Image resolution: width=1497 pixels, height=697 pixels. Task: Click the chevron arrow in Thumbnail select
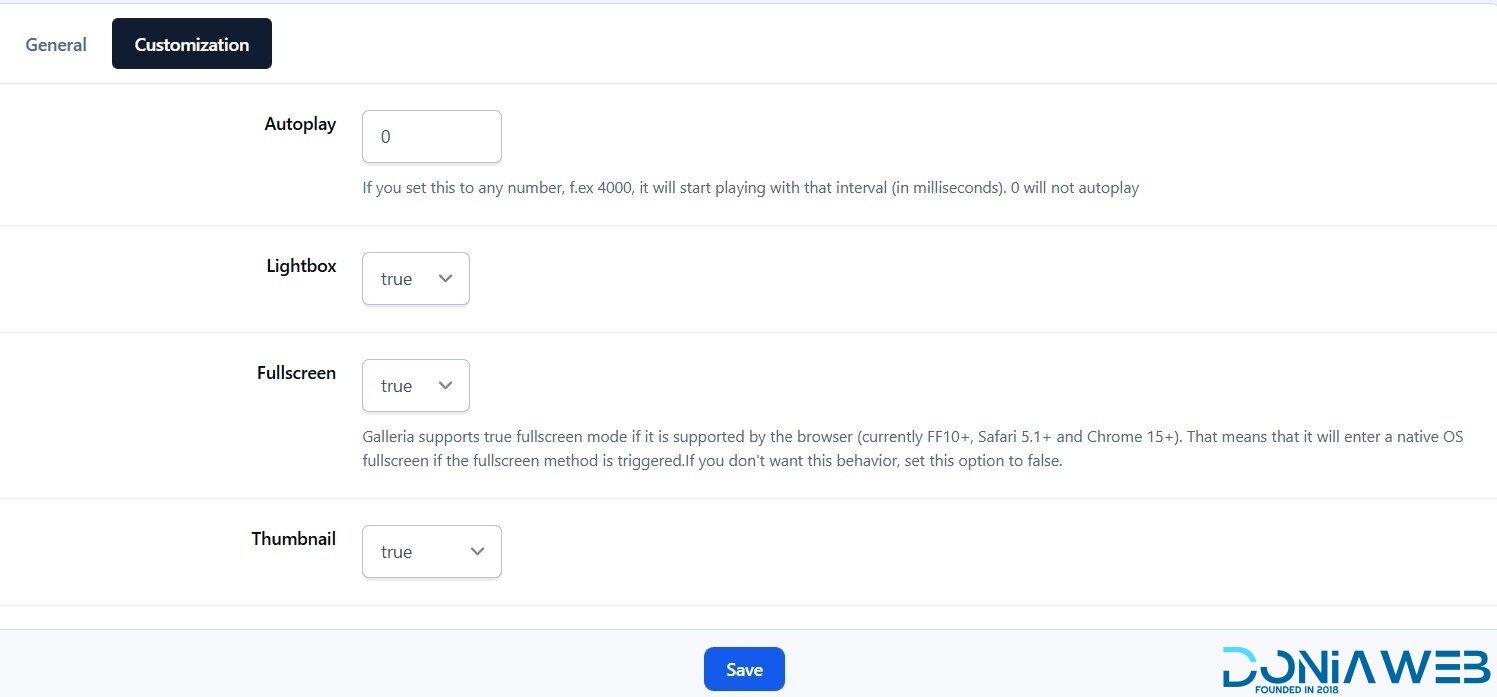click(478, 552)
